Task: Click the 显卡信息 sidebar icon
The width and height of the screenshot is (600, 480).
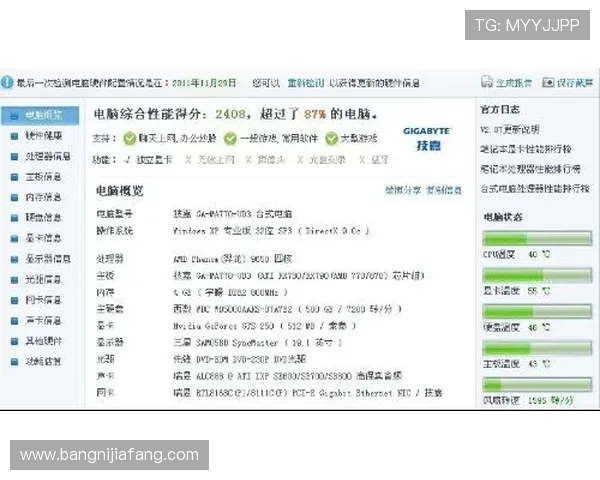Action: pyautogui.click(x=15, y=238)
